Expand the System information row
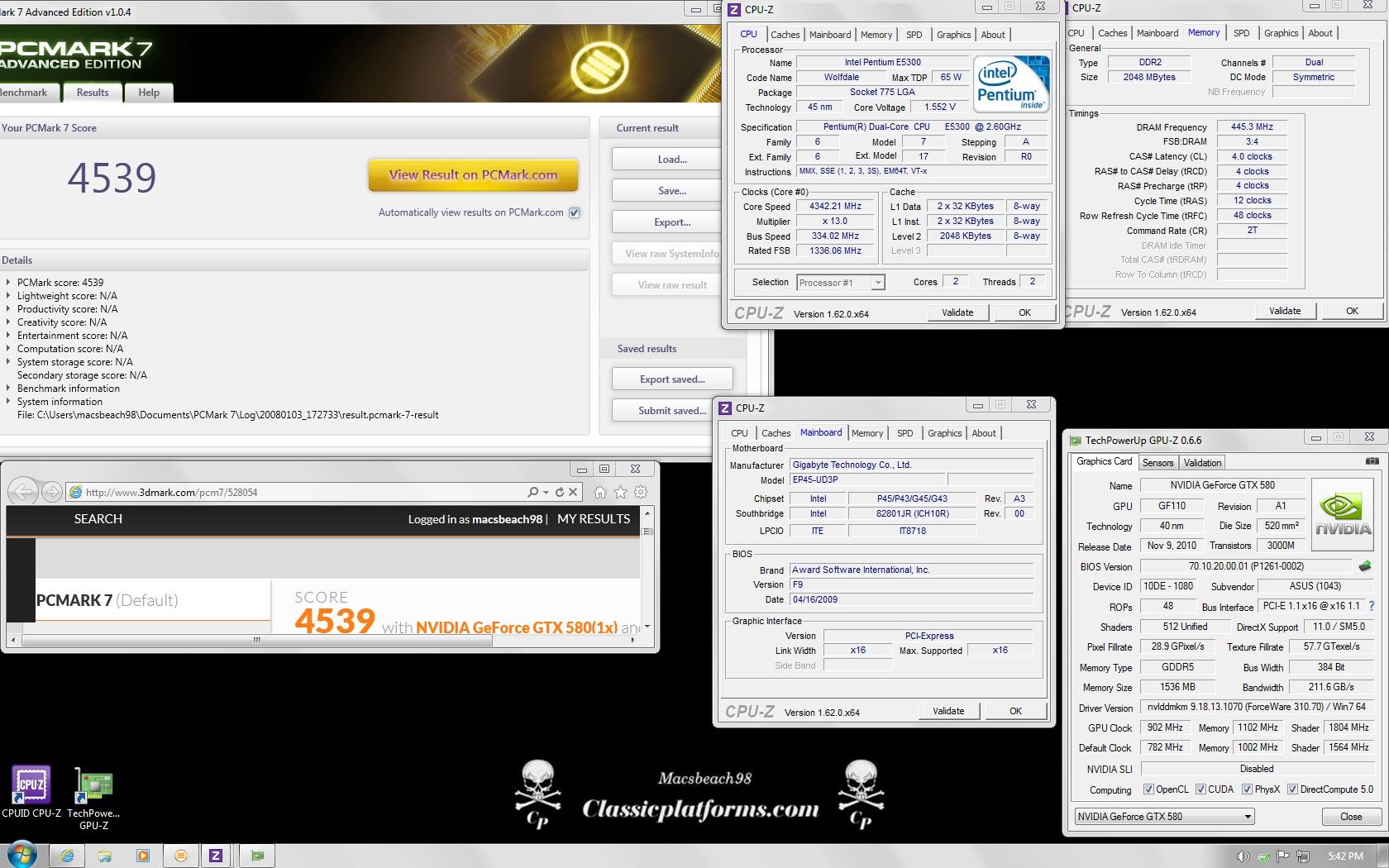This screenshot has height=868, width=1389. pos(8,402)
